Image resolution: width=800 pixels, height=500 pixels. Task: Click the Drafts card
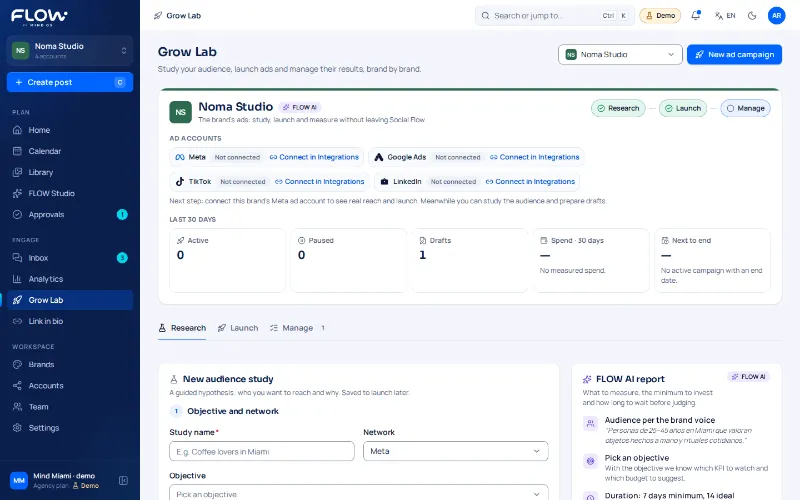(x=470, y=260)
